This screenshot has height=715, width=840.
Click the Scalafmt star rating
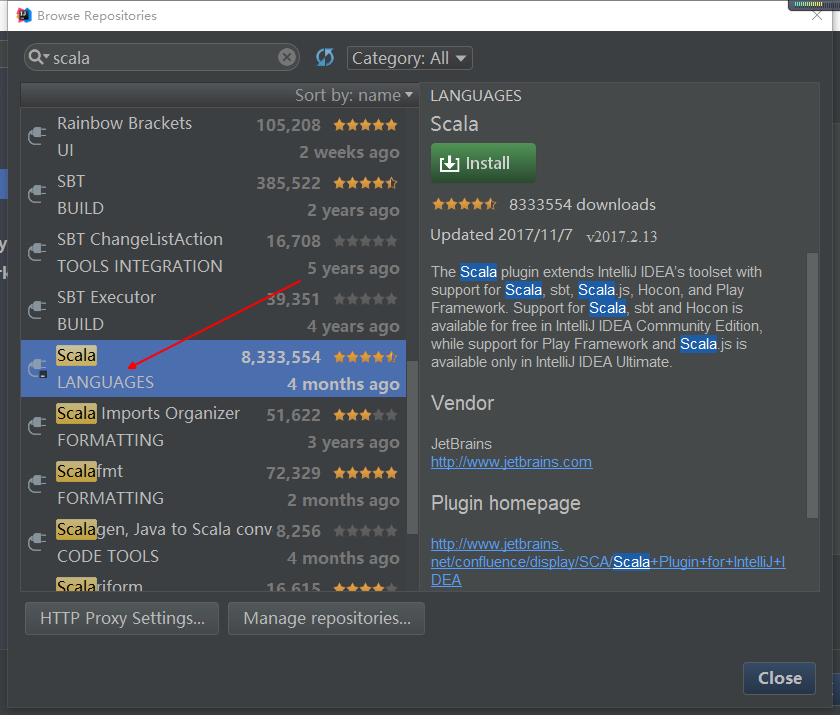[365, 473]
